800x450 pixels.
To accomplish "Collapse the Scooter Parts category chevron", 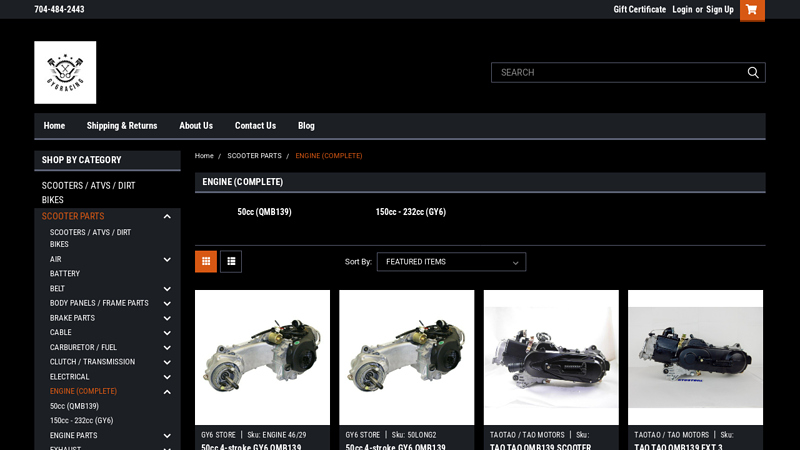I will [167, 216].
